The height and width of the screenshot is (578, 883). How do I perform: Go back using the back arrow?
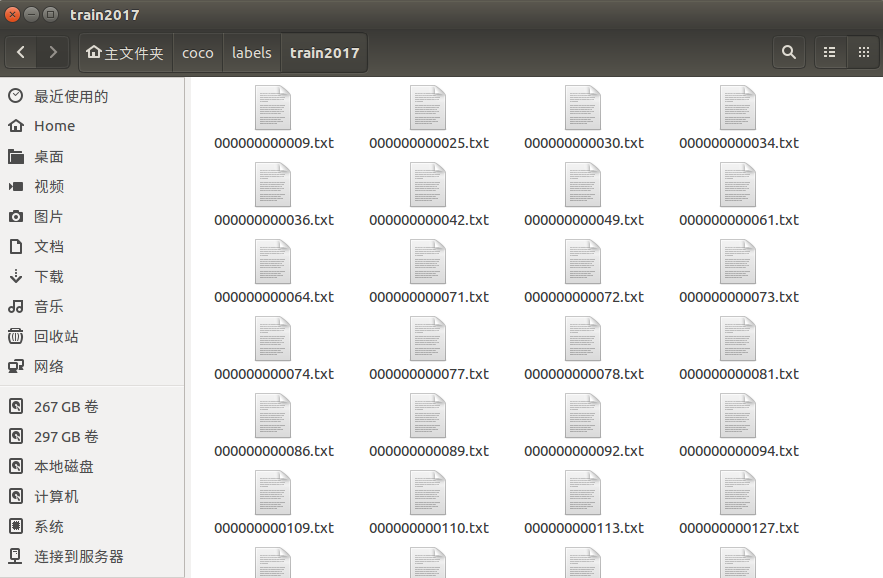click(x=21, y=52)
